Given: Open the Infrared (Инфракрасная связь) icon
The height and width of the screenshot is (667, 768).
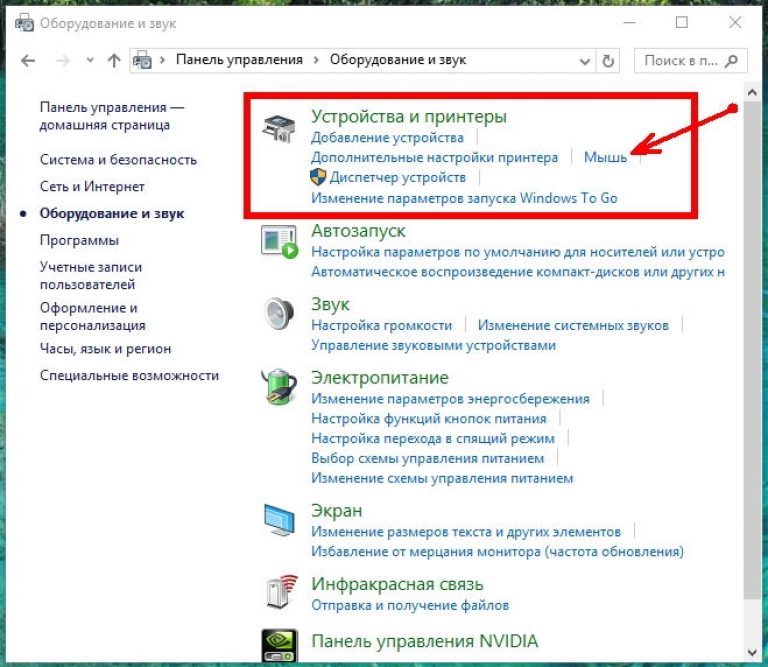Looking at the screenshot, I should [279, 593].
